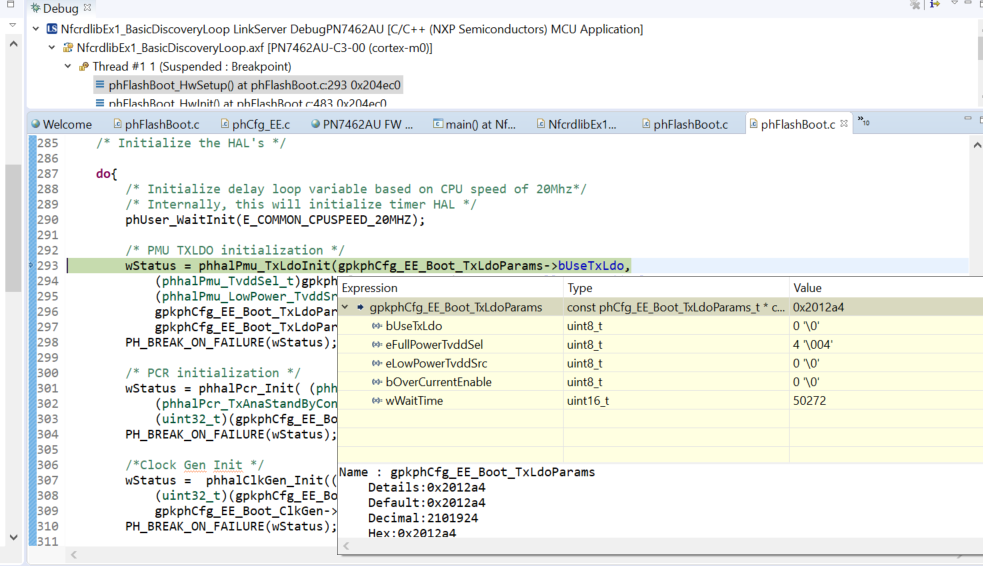Viewport: 983px width, 566px height.
Task: Click field icon next to eLowPowerTvddSrc
Action: pyautogui.click(x=377, y=364)
